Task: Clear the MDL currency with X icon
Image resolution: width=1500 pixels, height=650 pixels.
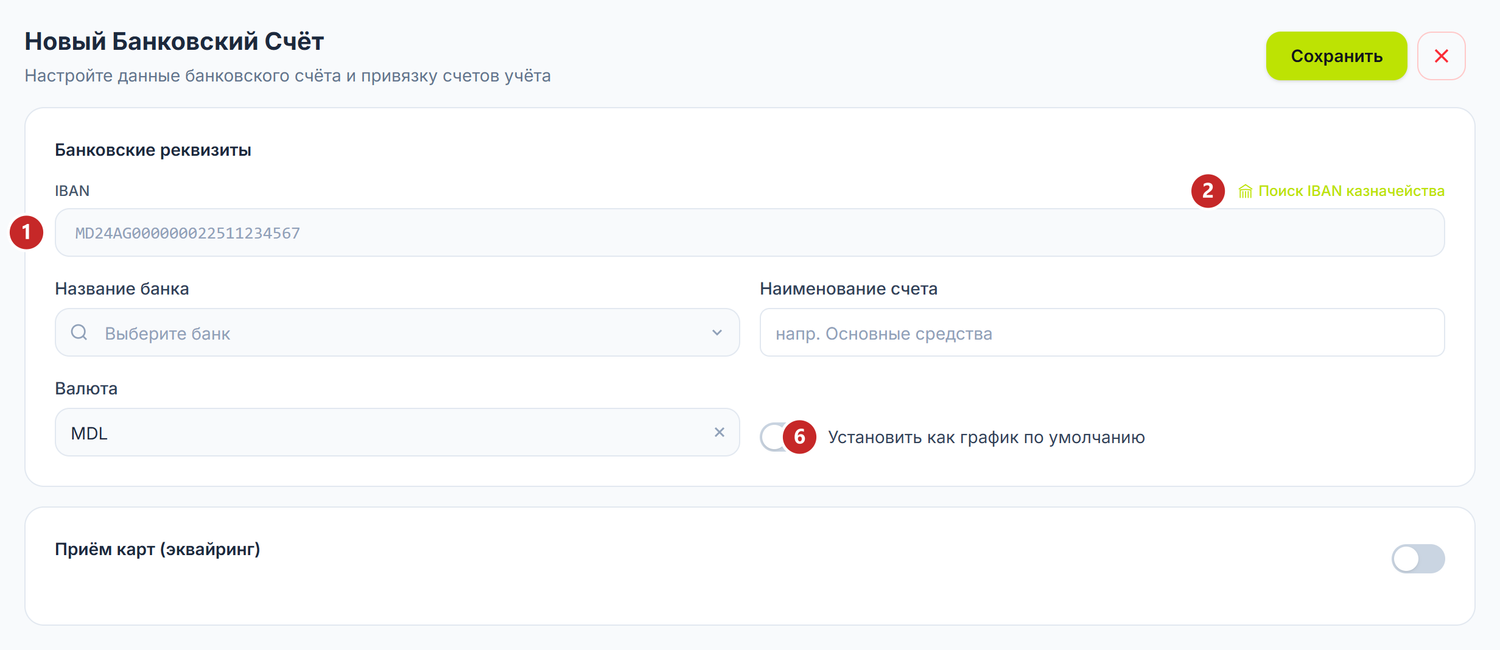Action: [719, 432]
